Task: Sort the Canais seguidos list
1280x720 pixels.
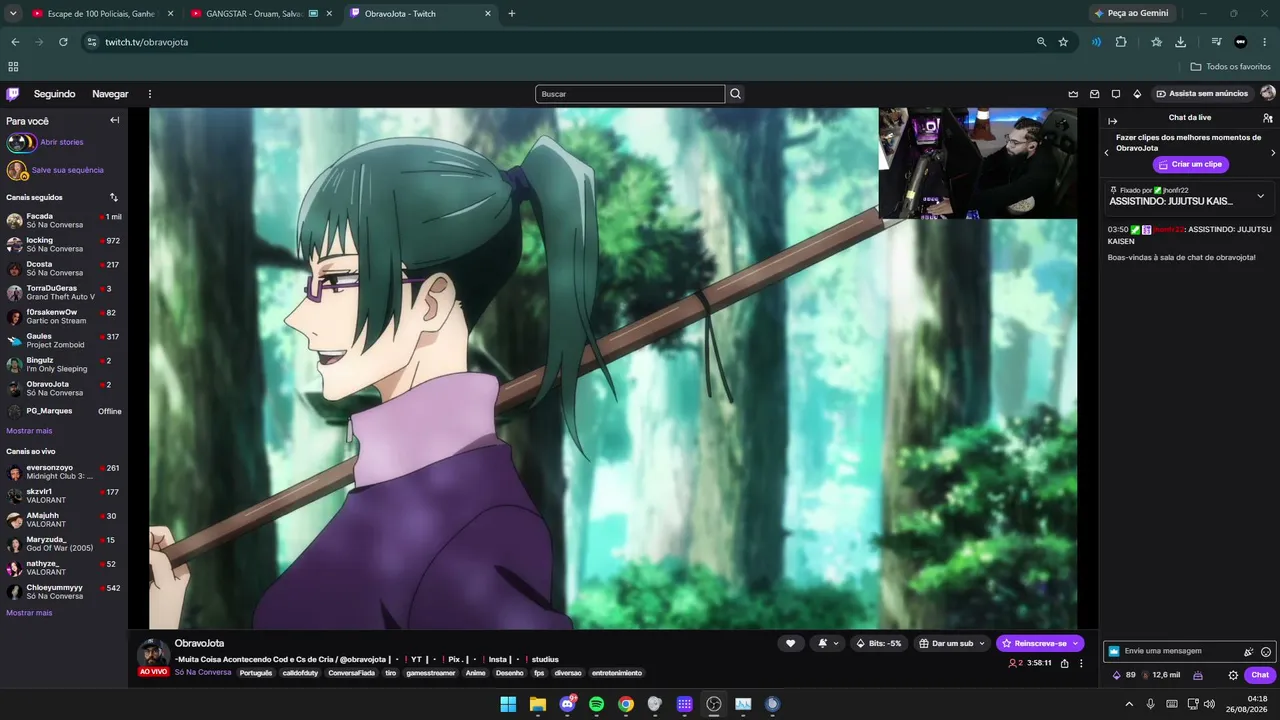Action: tap(114, 197)
